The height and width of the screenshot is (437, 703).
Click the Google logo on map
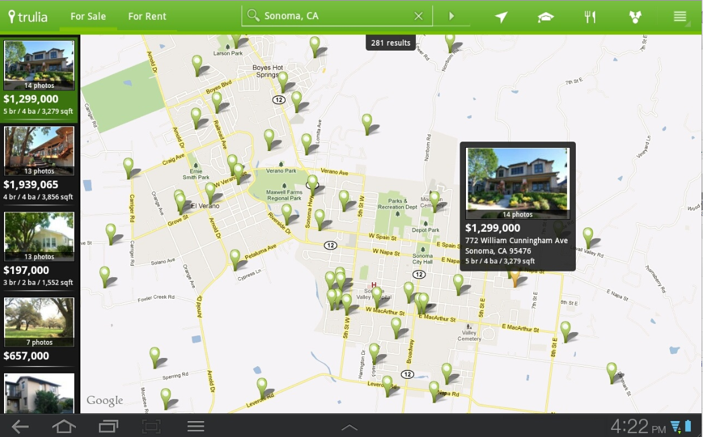pos(104,400)
